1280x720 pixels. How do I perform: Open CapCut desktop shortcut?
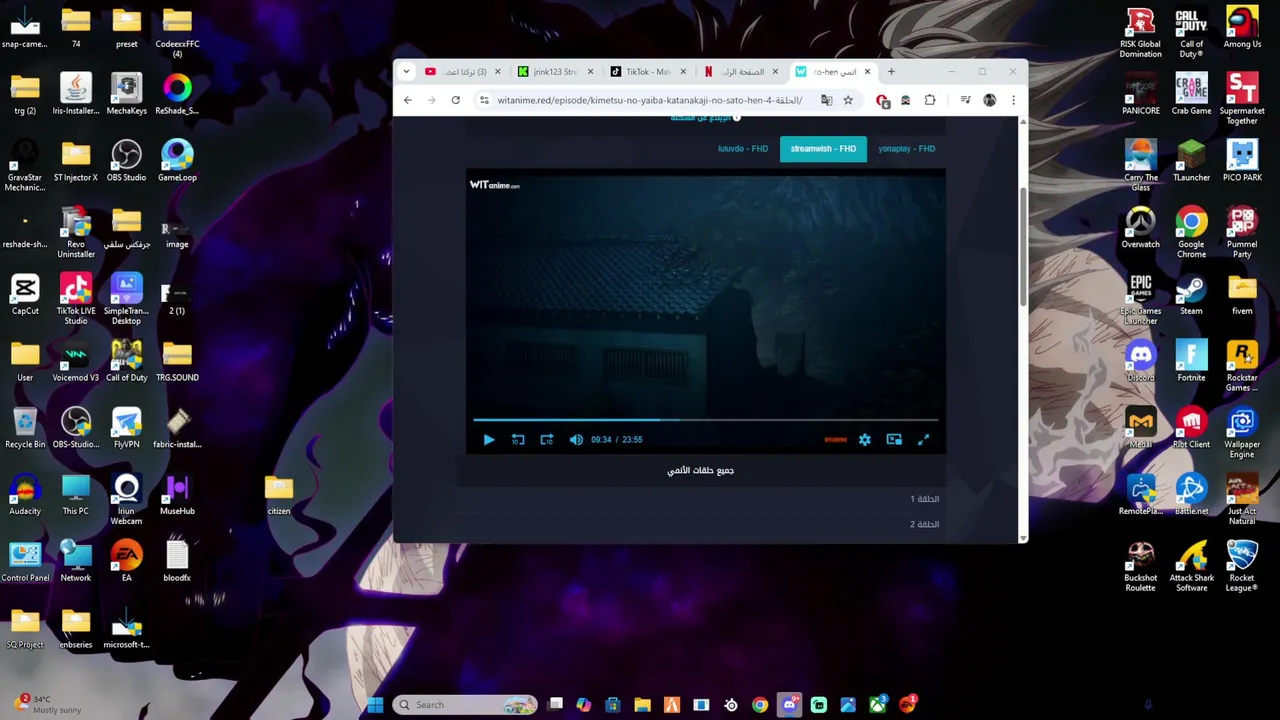pos(25,294)
